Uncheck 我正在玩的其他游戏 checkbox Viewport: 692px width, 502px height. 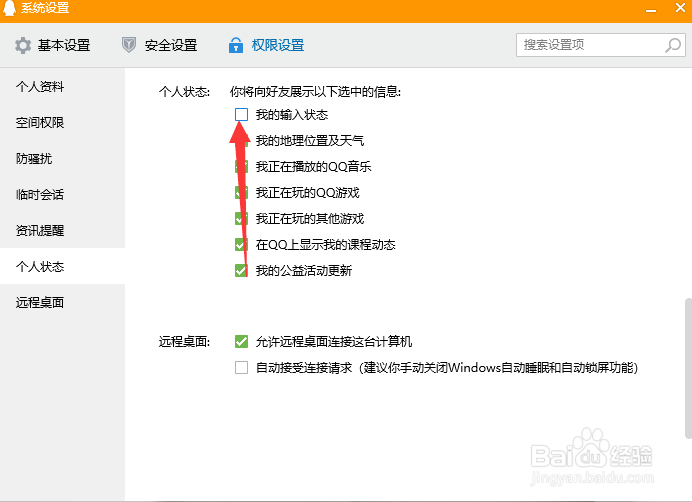tap(241, 219)
